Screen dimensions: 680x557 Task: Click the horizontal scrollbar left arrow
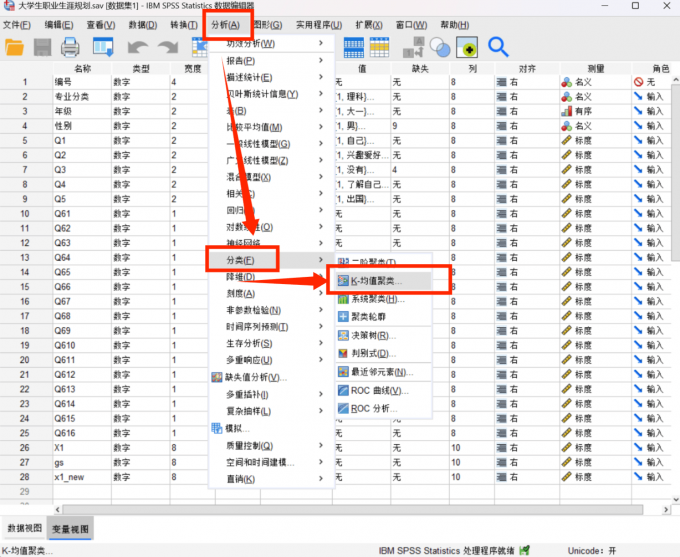coord(57,509)
